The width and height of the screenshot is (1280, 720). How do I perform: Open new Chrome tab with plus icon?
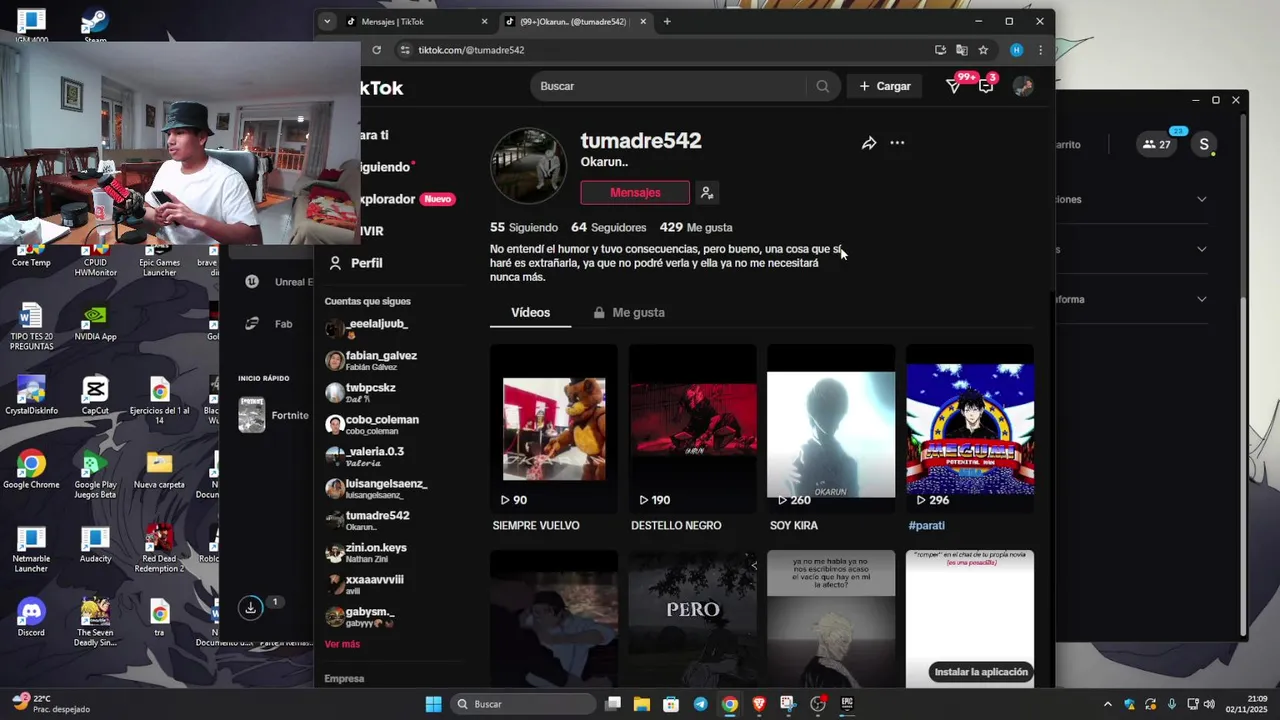(x=667, y=21)
